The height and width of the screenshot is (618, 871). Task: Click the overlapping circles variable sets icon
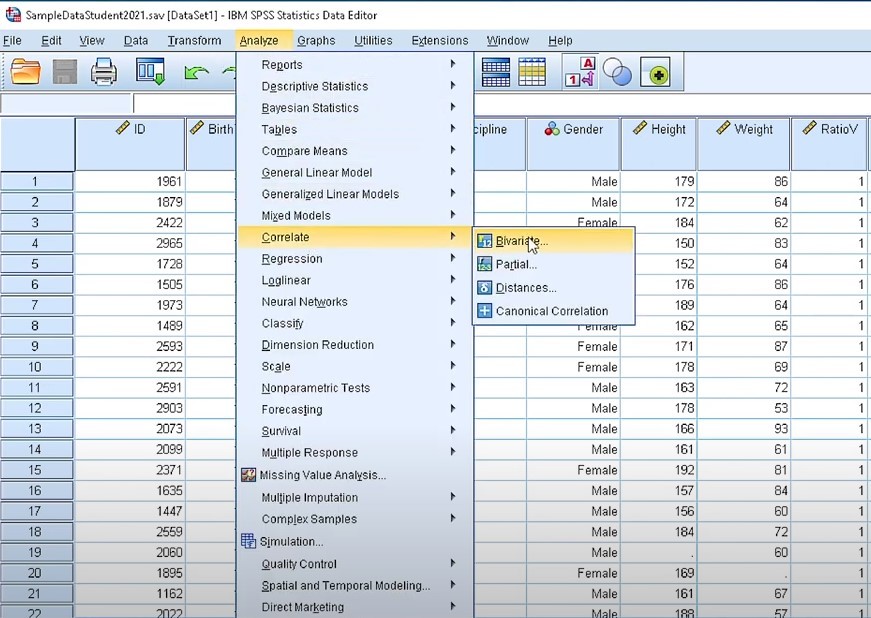click(x=617, y=72)
